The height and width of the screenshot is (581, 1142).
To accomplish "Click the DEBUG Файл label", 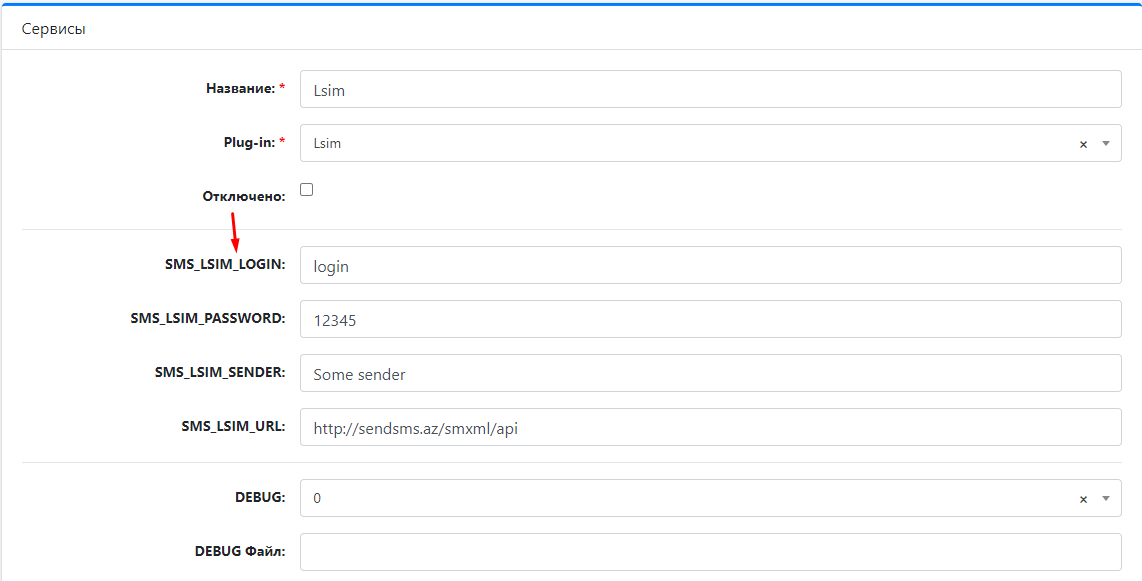I will coord(240,551).
